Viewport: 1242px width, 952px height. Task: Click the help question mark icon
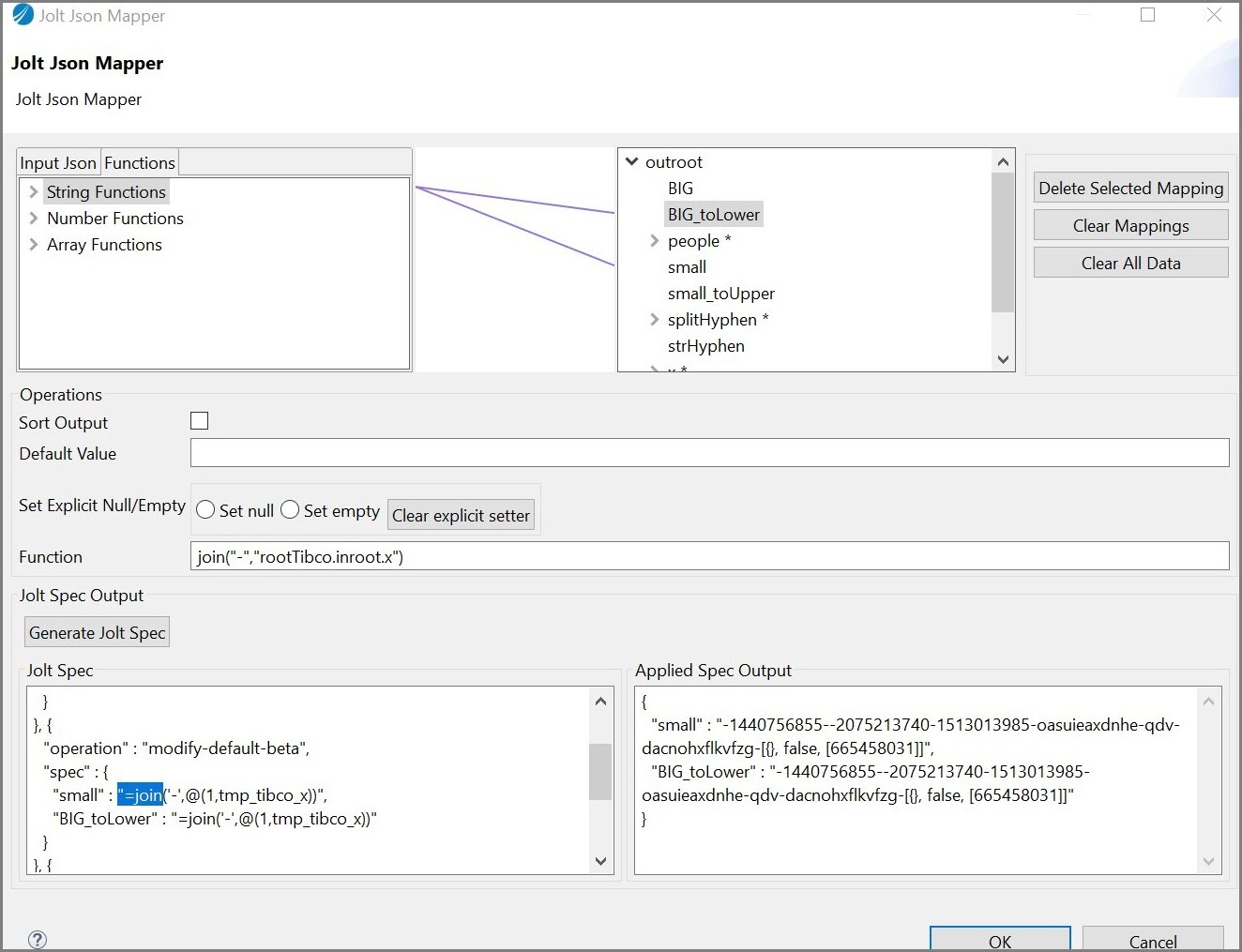[38, 939]
